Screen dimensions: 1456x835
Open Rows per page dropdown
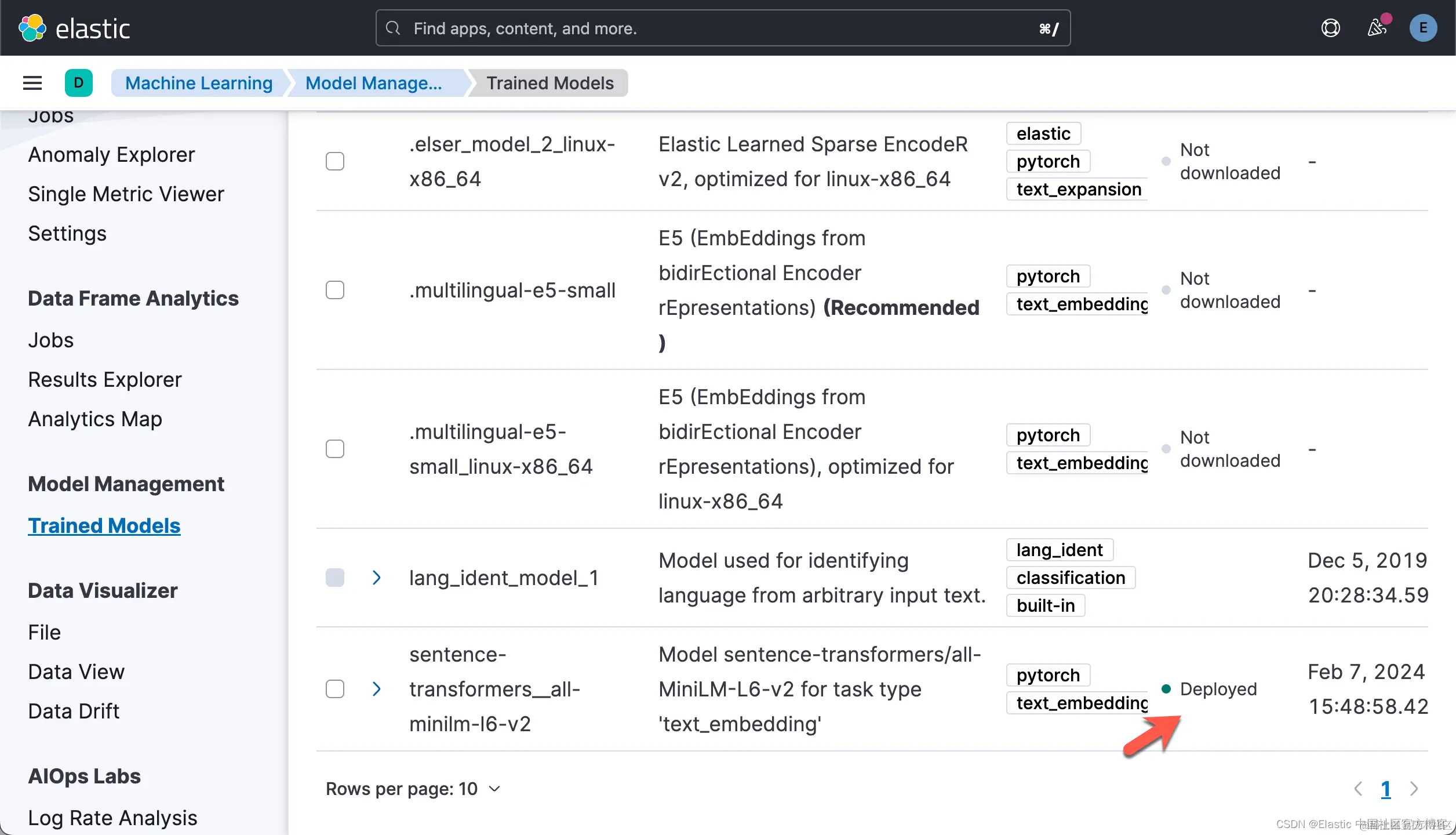point(413,789)
